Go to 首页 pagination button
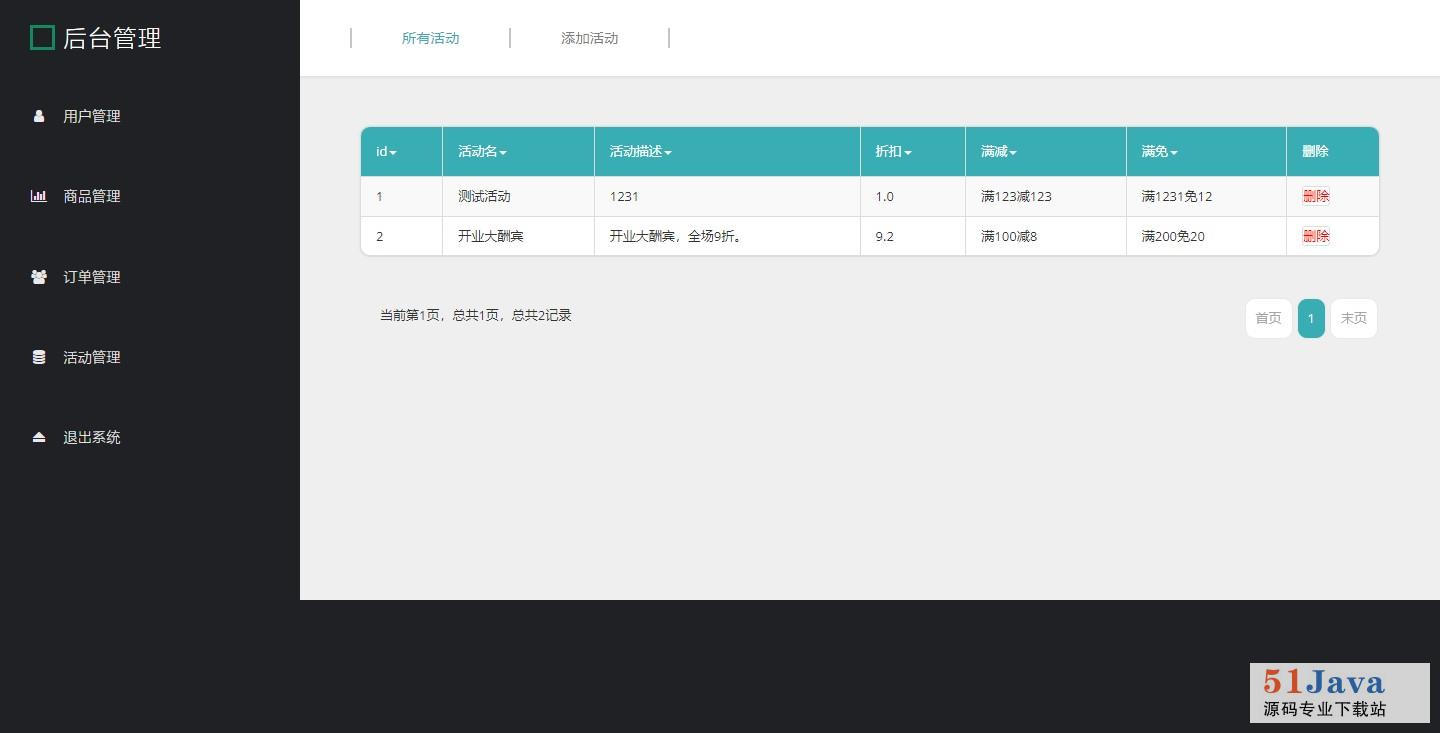 coord(1268,318)
